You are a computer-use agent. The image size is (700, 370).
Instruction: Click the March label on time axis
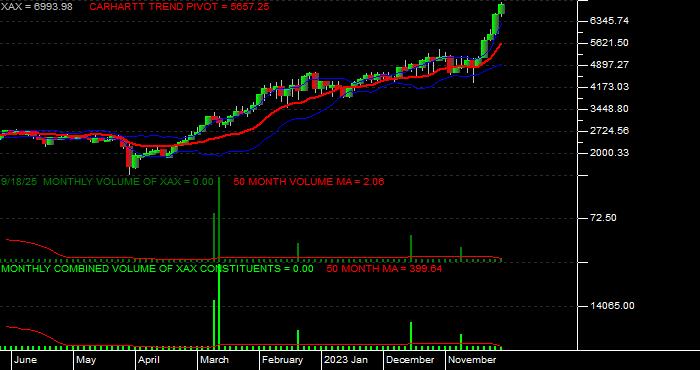214,360
